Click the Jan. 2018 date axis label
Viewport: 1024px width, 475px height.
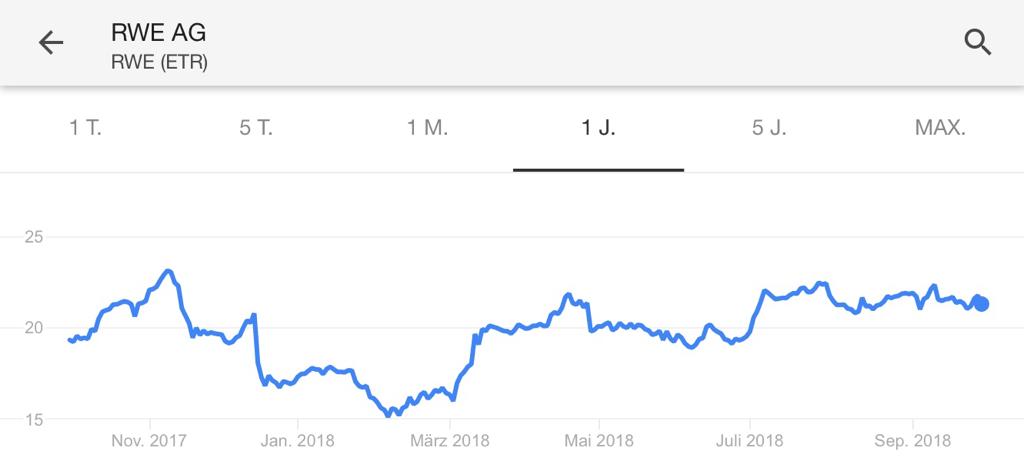[297, 441]
